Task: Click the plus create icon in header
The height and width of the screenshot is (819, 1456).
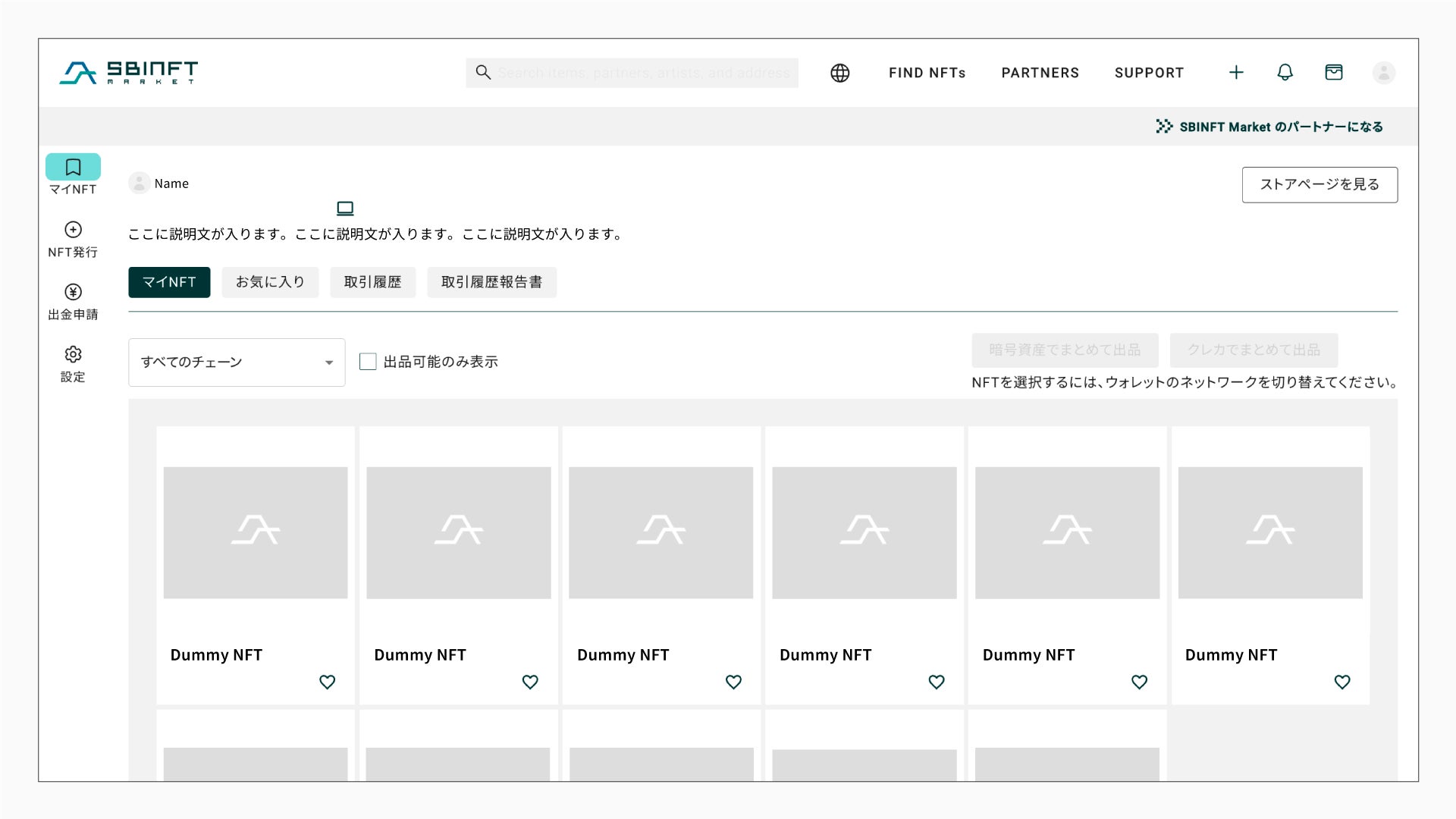Action: tap(1236, 73)
